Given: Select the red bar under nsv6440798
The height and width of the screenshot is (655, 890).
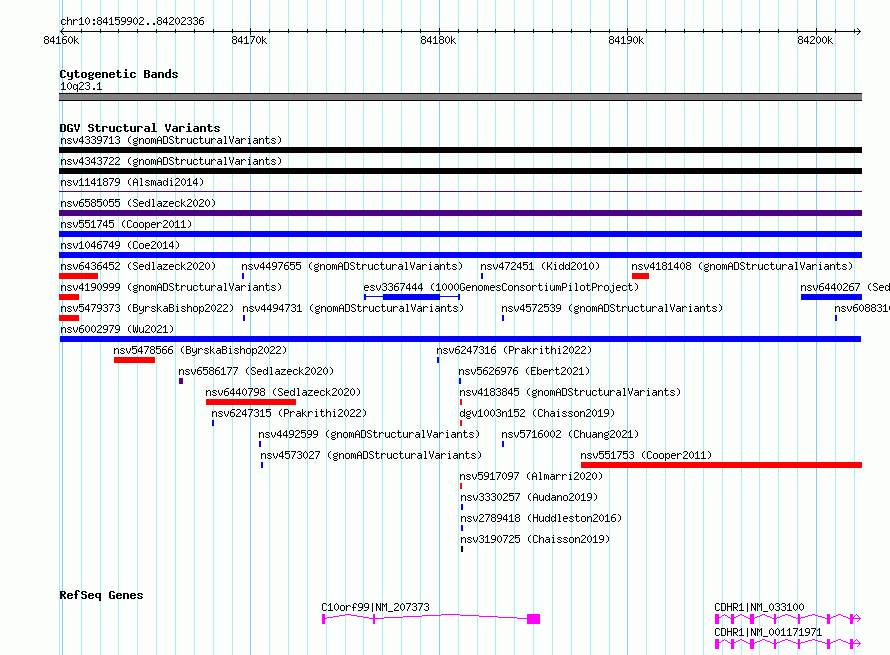Looking at the screenshot, I should (x=251, y=402).
